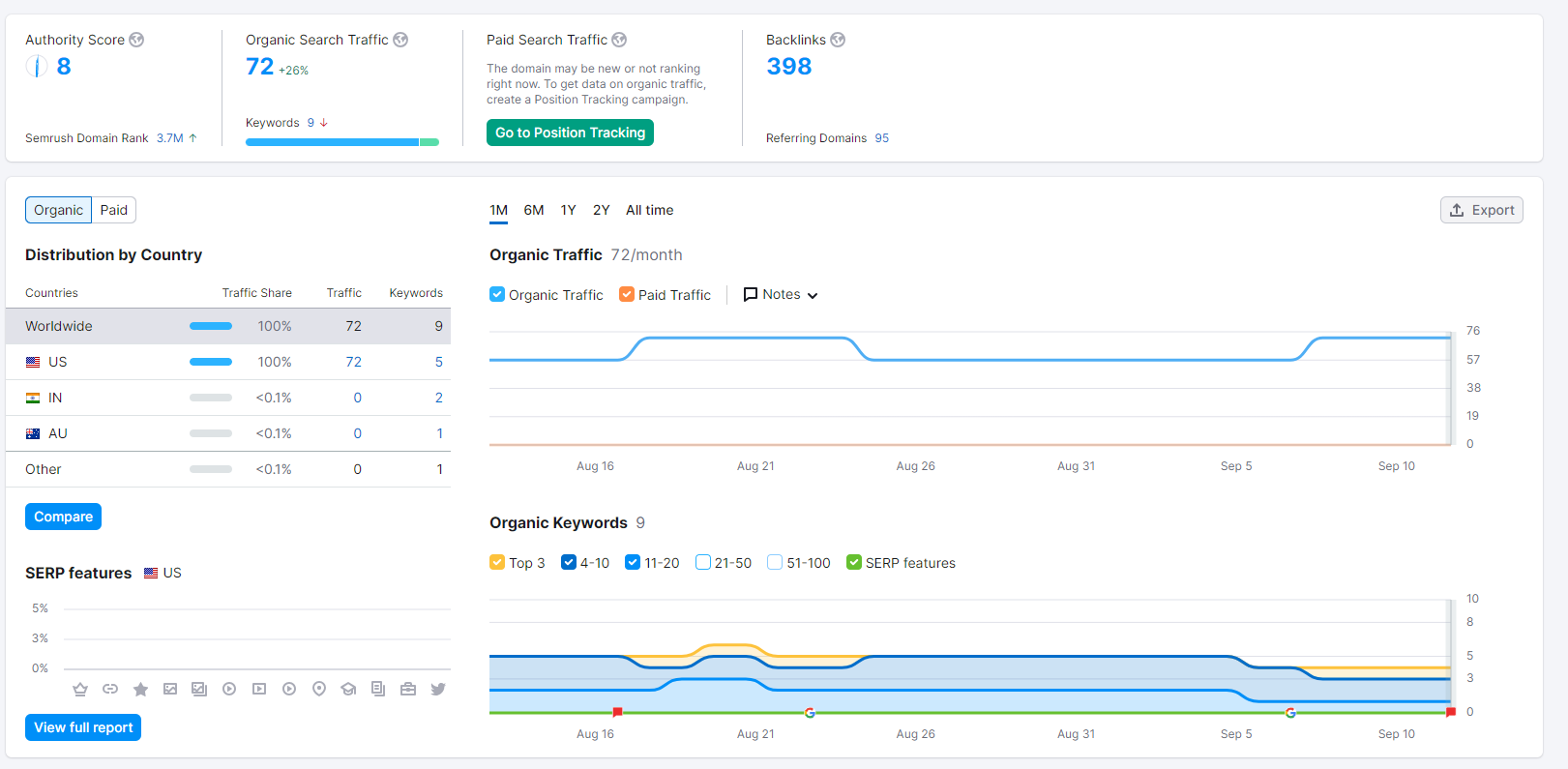
Task: Click the Export button
Action: 1482,210
